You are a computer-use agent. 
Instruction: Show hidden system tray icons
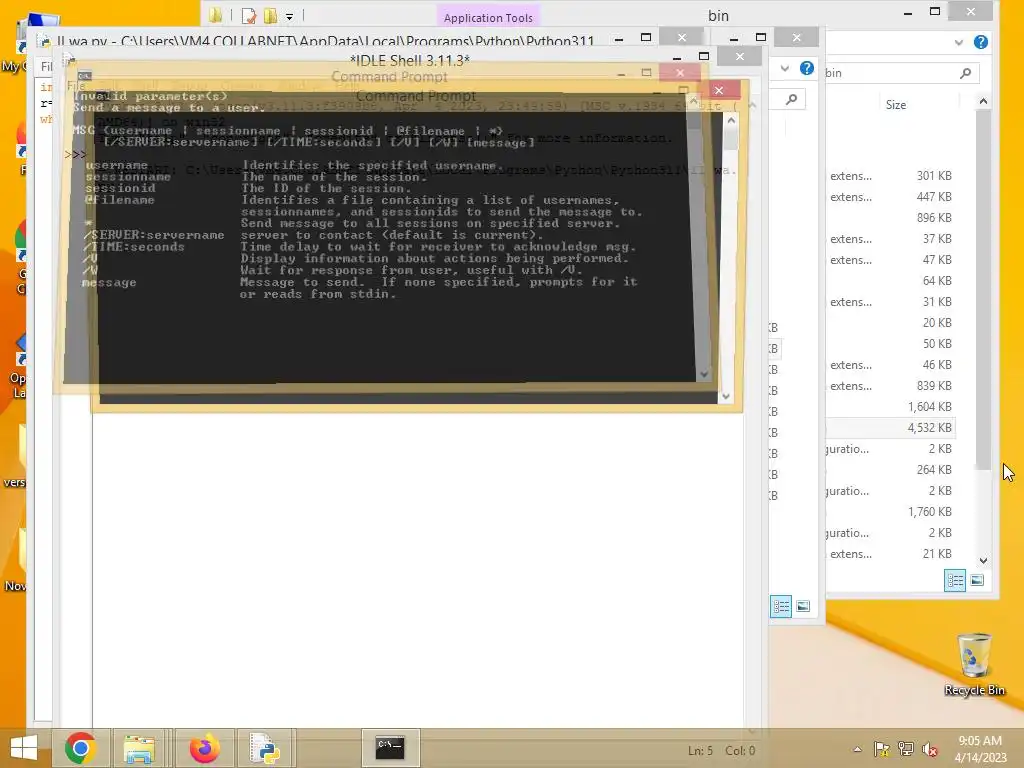pos(857,749)
